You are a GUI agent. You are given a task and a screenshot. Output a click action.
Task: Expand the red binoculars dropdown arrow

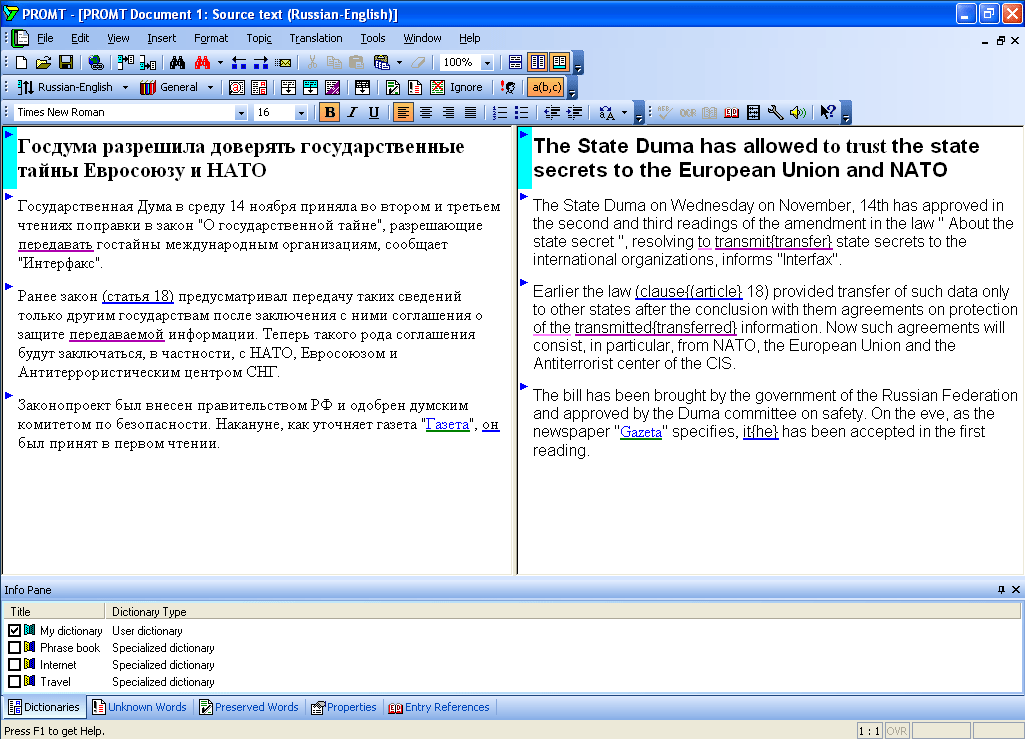click(220, 63)
